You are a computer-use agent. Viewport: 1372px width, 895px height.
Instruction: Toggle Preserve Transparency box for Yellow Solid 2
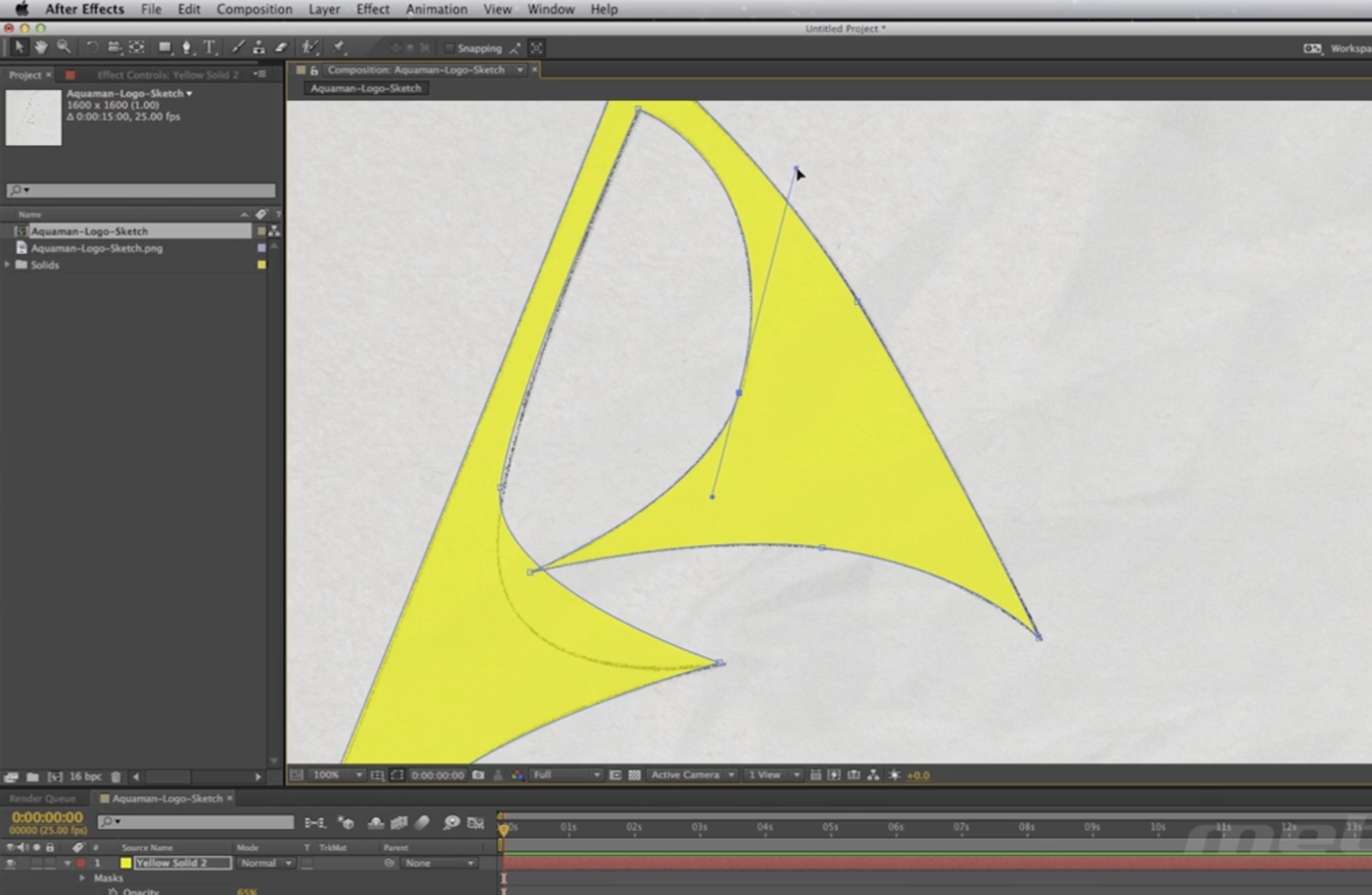[307, 863]
